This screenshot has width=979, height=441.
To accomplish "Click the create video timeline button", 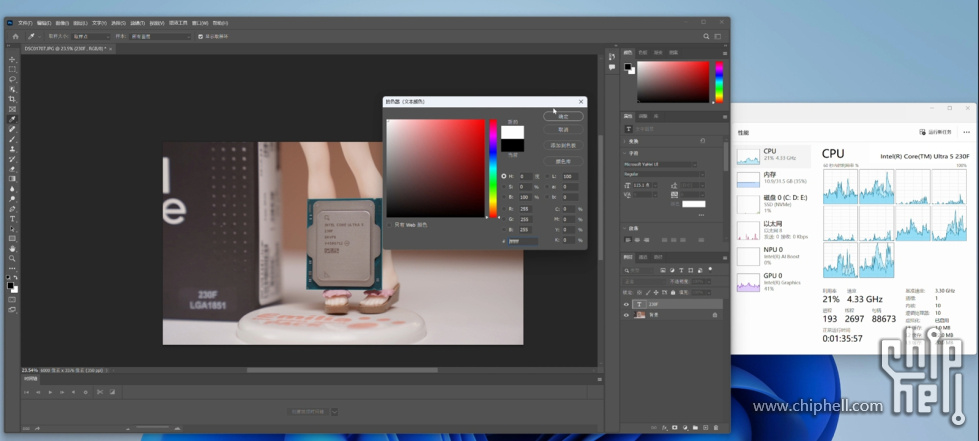I will [308, 412].
